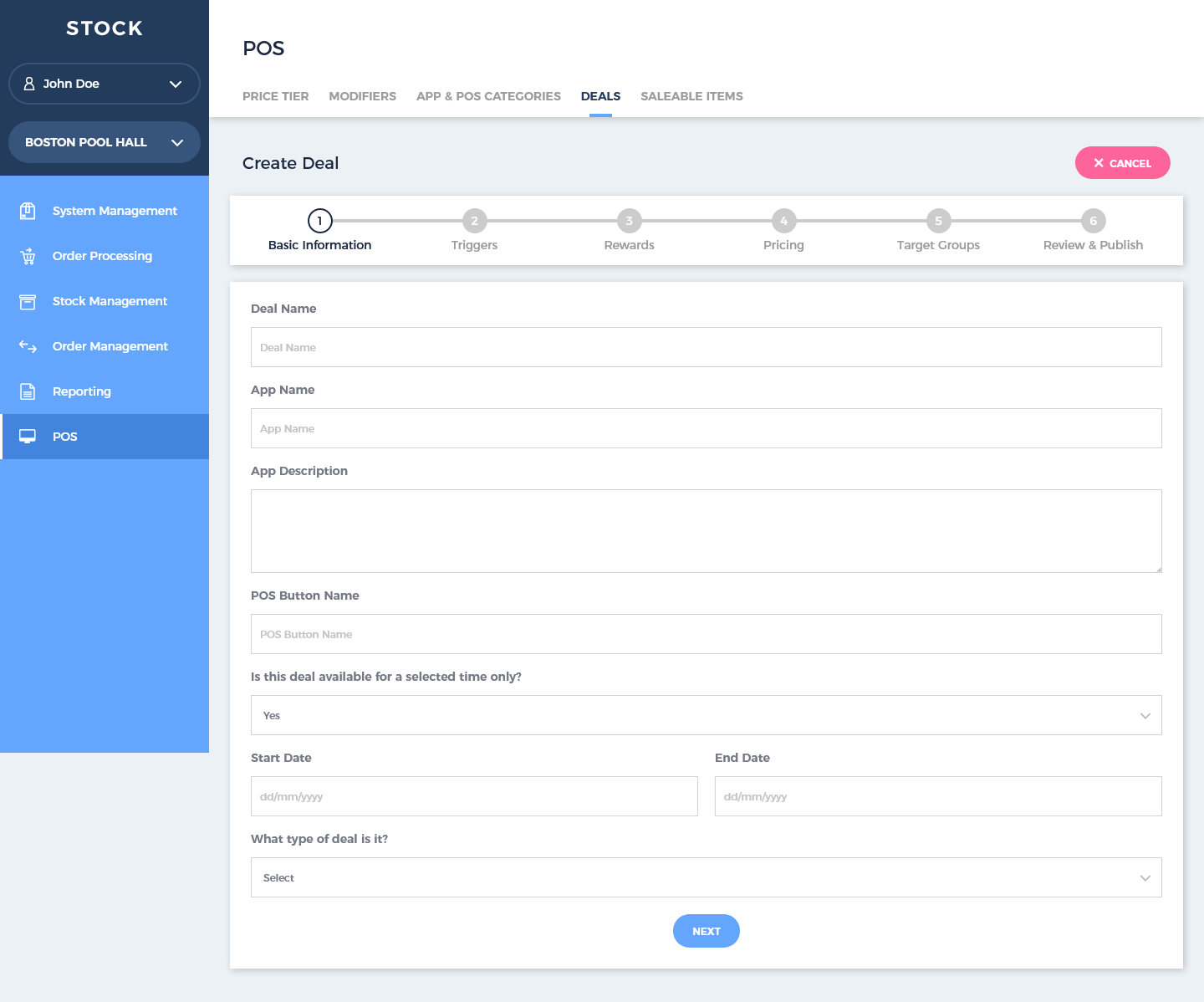1204x1002 pixels.
Task: Click the System Management sidebar icon
Action: pos(28,211)
